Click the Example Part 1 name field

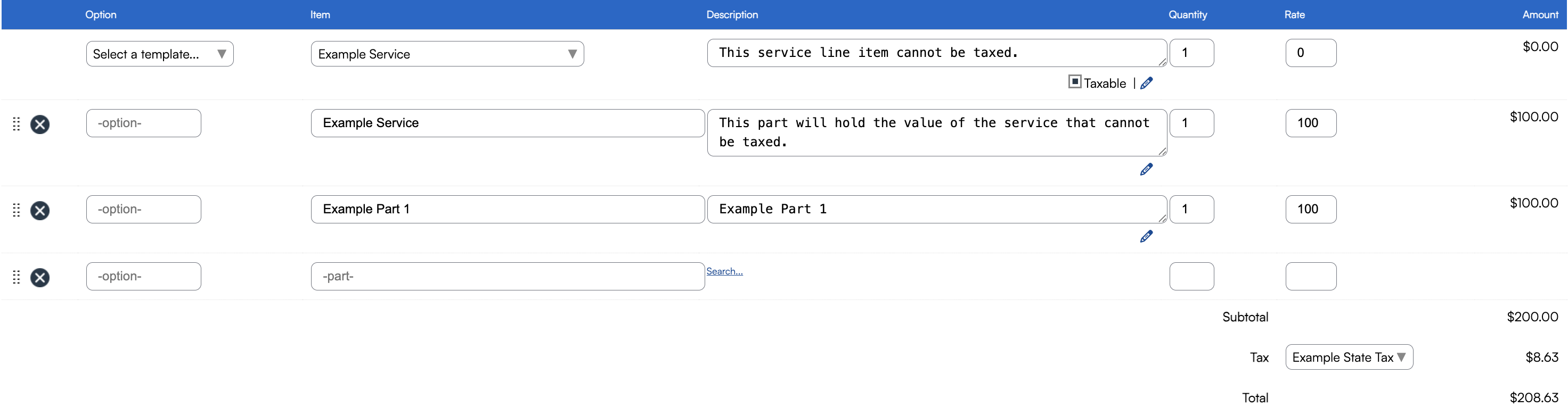[508, 209]
